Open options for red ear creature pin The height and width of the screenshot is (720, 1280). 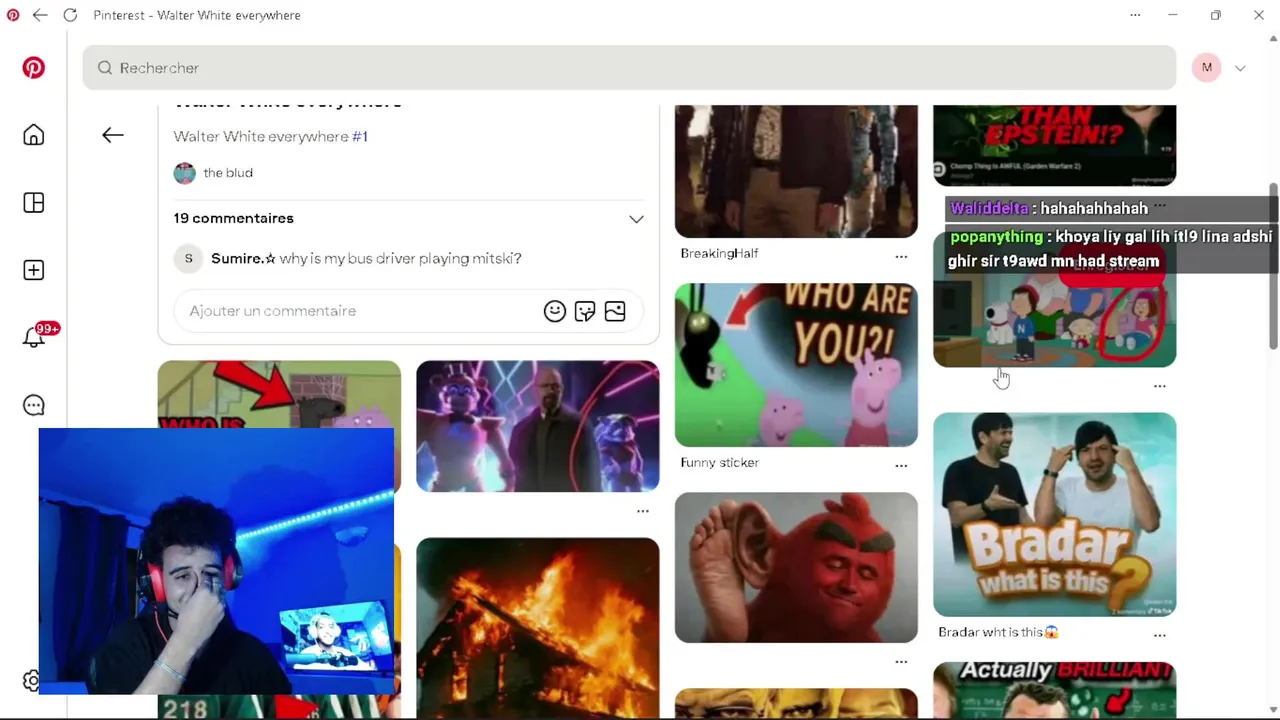point(901,661)
